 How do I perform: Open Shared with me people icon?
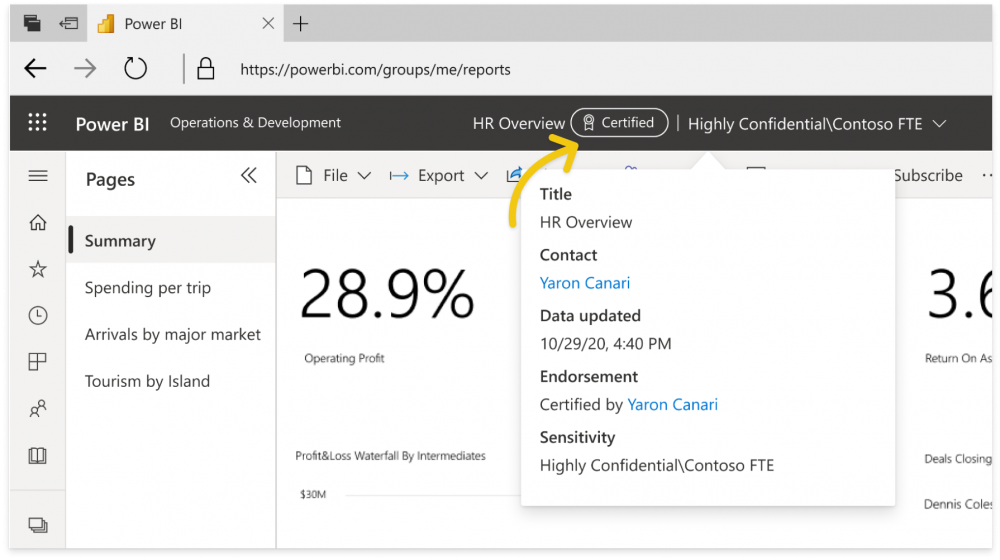[38, 409]
